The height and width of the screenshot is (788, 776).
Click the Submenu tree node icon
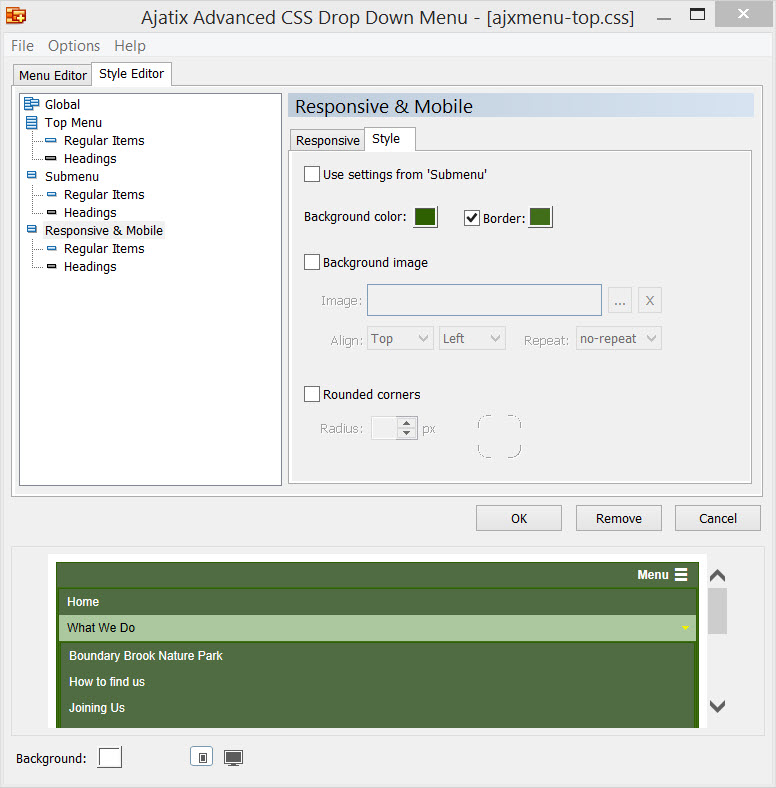coord(32,175)
